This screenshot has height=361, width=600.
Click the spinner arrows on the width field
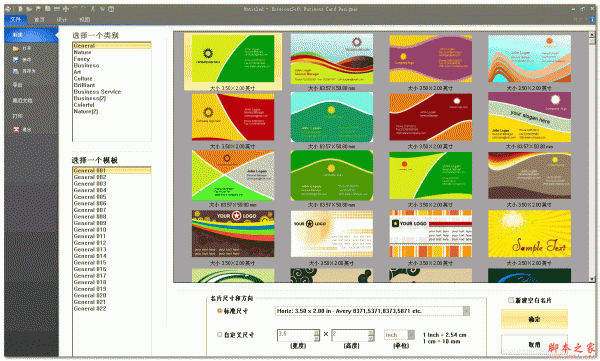[x=316, y=335]
